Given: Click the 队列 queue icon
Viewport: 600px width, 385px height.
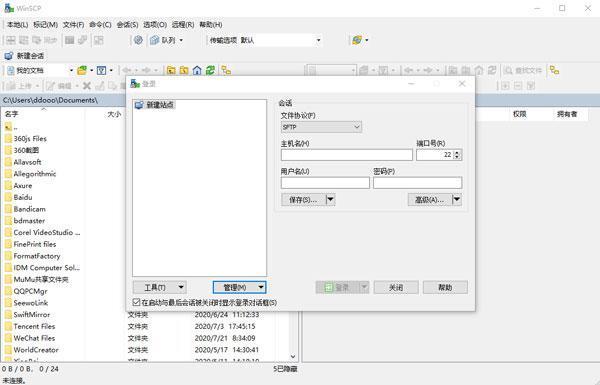Looking at the screenshot, I should (x=155, y=40).
